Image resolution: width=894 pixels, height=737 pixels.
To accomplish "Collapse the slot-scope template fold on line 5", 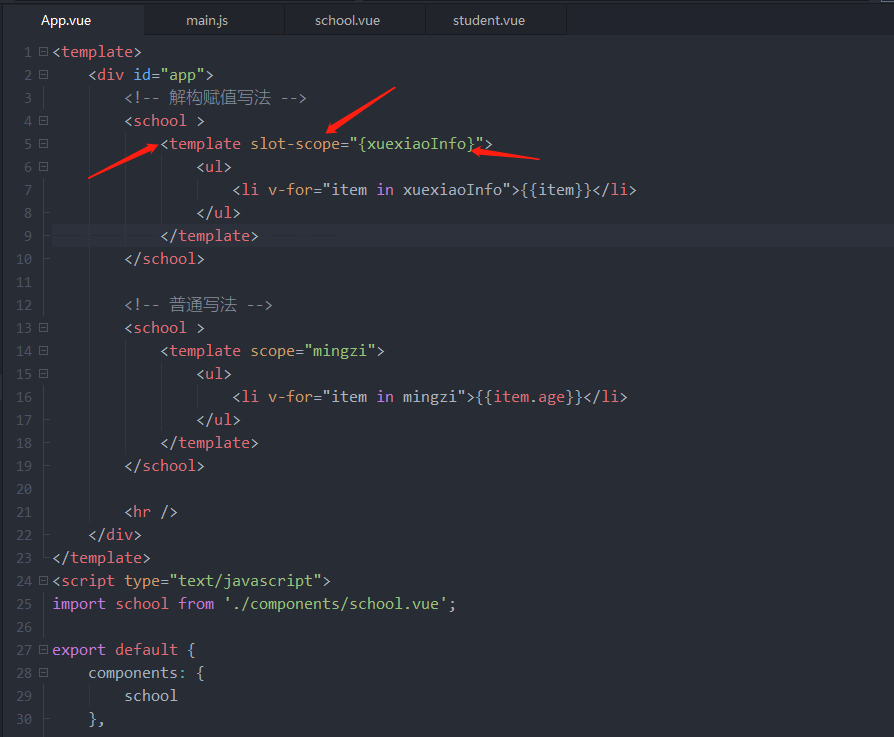I will pos(43,144).
